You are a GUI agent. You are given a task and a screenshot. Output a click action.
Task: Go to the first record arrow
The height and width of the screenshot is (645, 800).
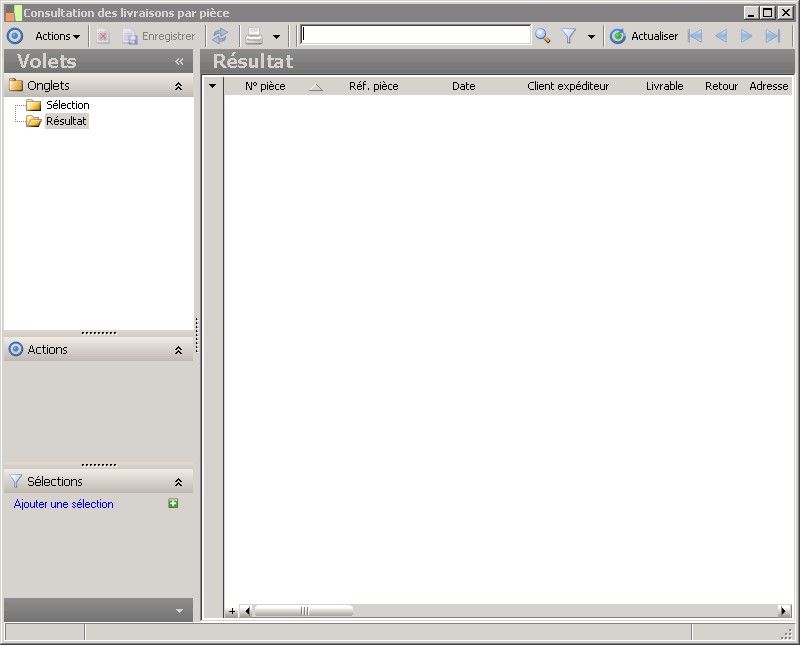click(x=695, y=36)
